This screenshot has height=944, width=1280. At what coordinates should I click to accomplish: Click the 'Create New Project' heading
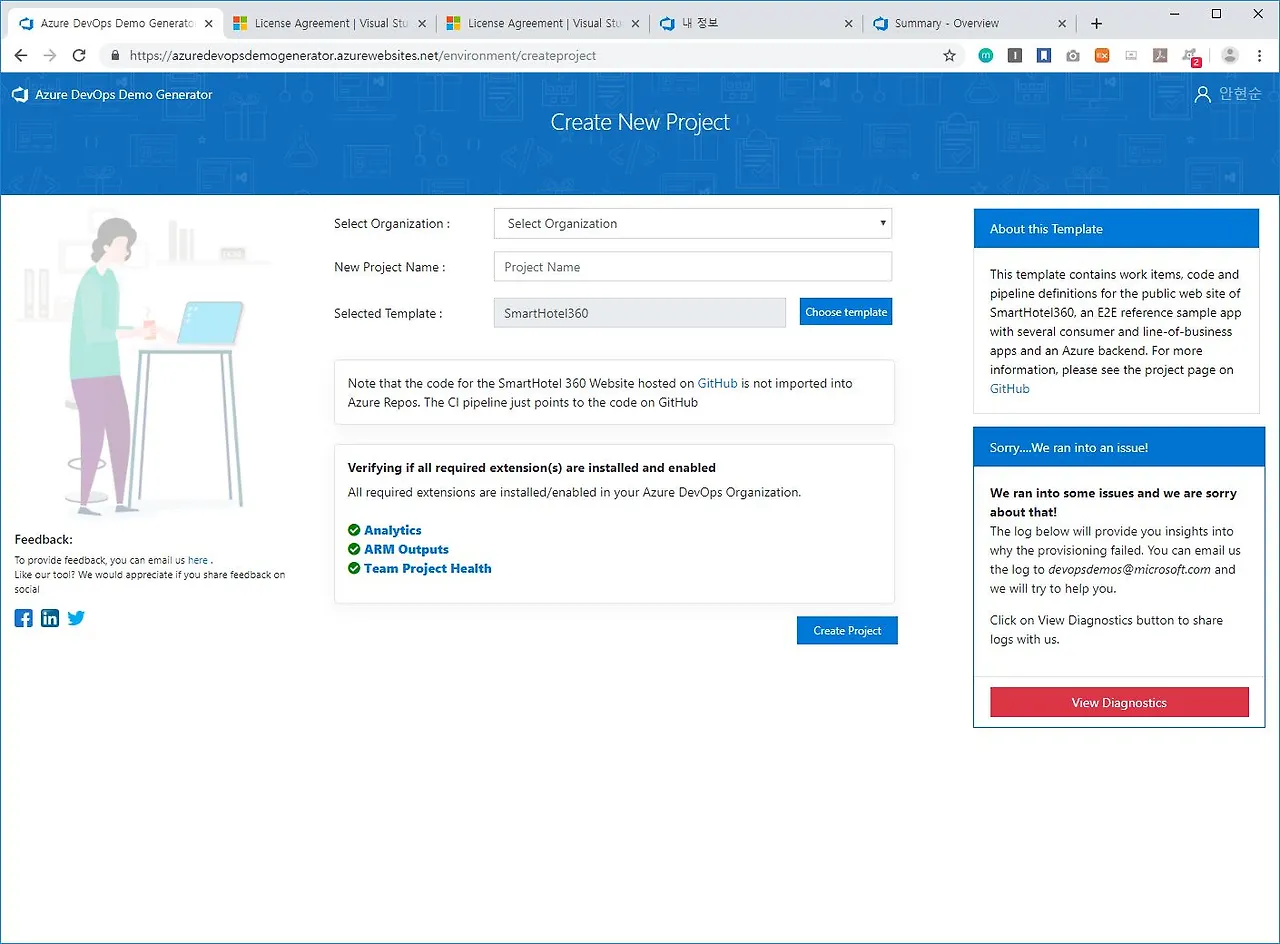(x=640, y=122)
